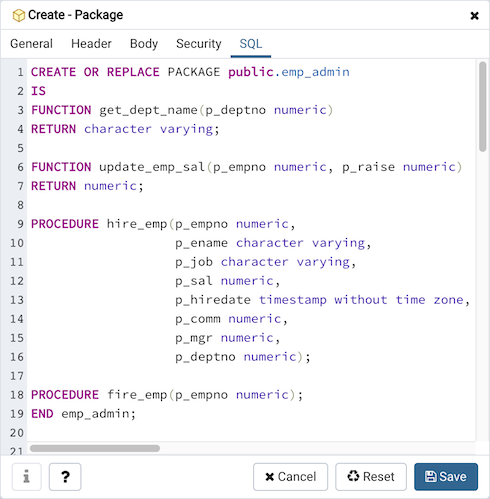Click 'p_comm' parameter on line 14
This screenshot has width=490, height=499.
198,319
